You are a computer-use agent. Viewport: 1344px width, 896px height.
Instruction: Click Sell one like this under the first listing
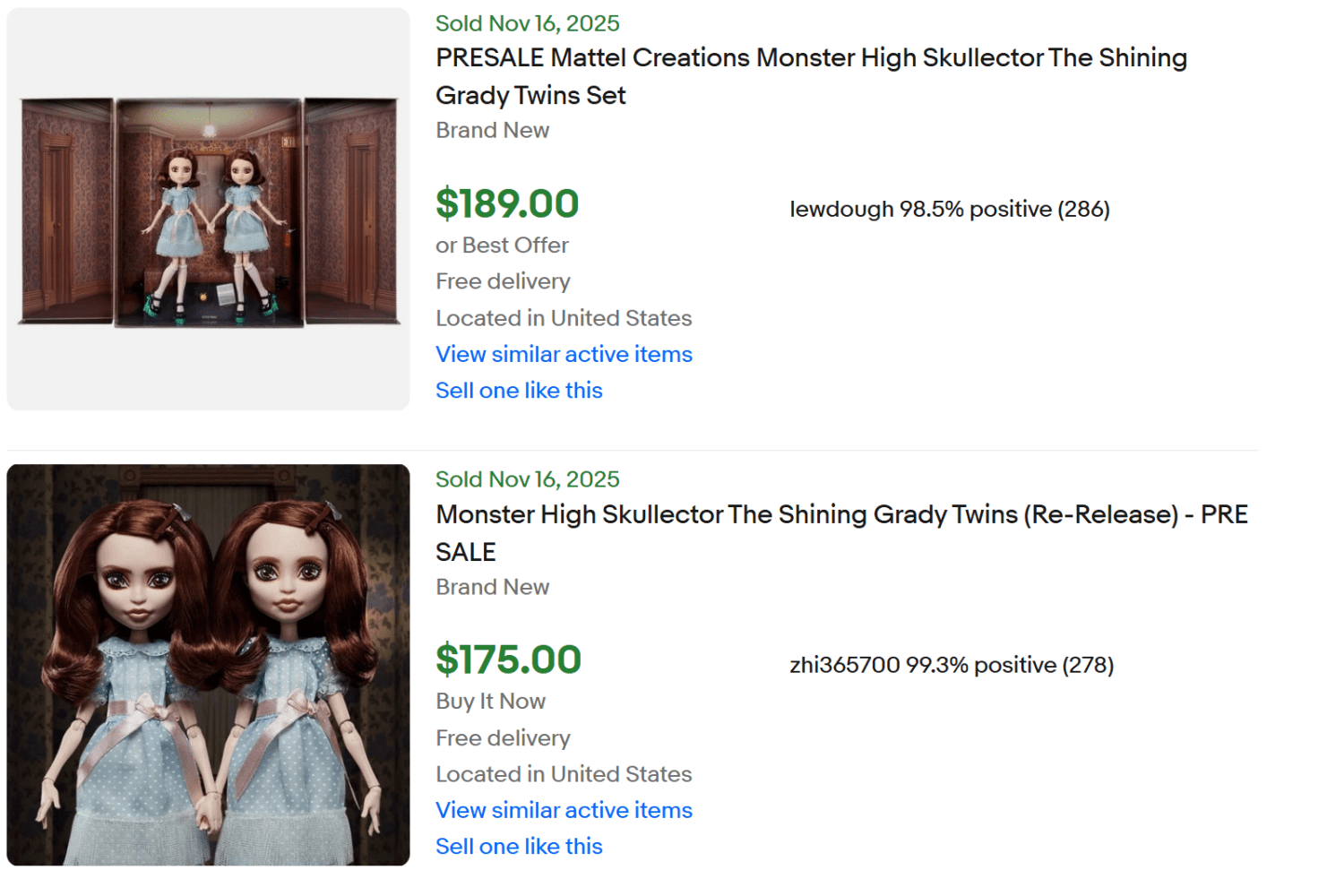click(x=518, y=390)
